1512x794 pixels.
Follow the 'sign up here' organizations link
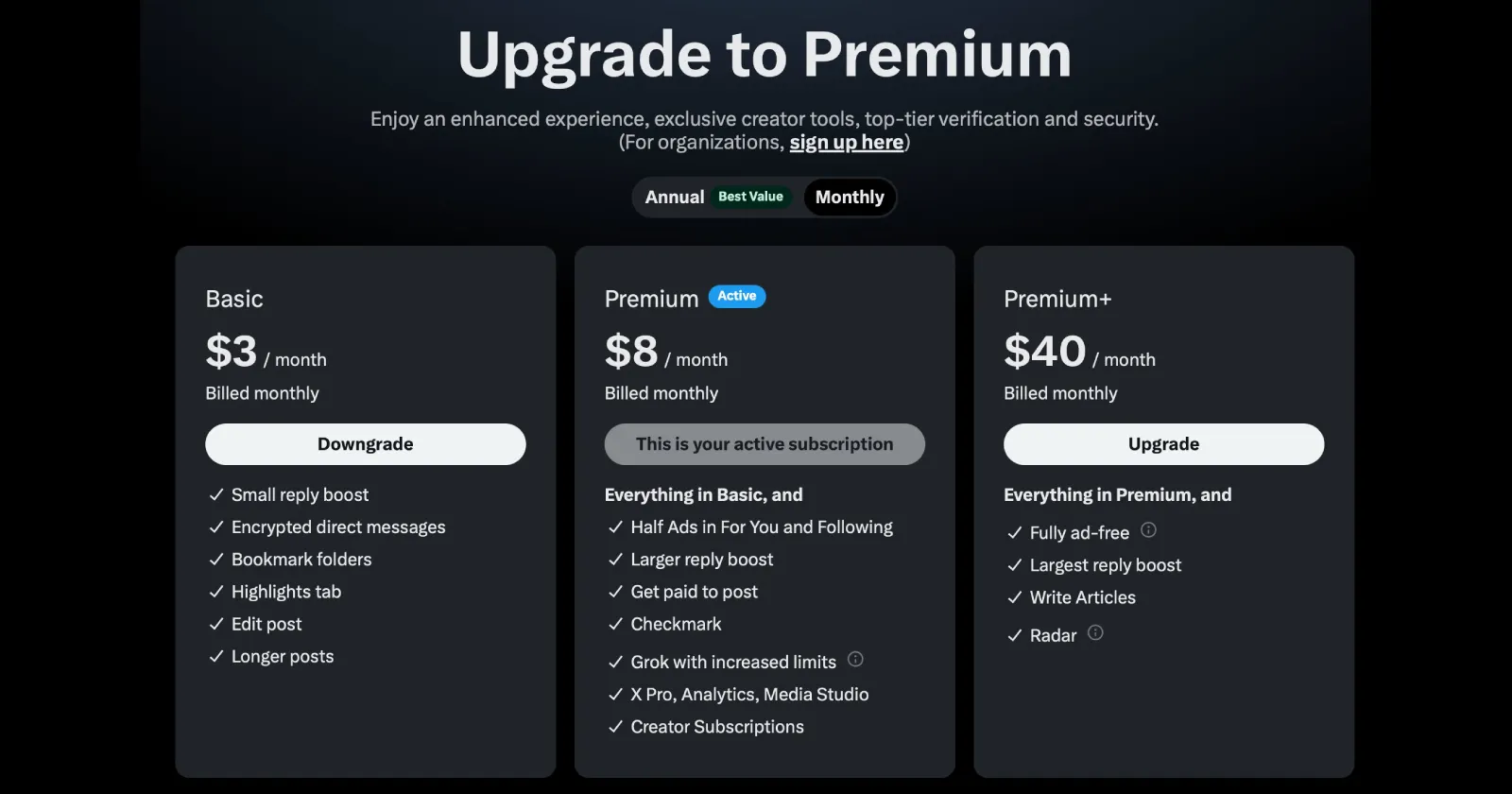tap(846, 143)
